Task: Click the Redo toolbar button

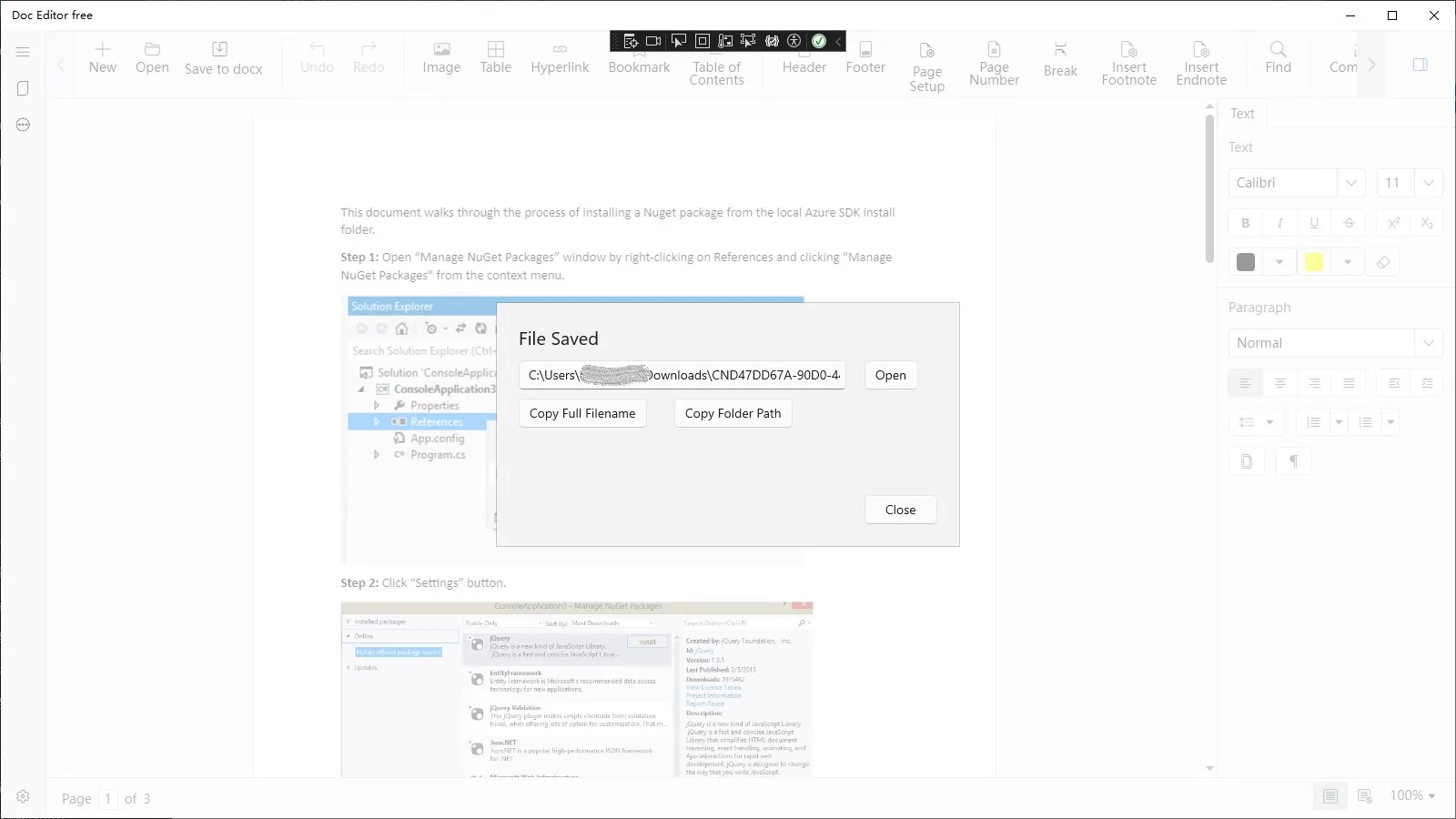Action: pos(369,57)
